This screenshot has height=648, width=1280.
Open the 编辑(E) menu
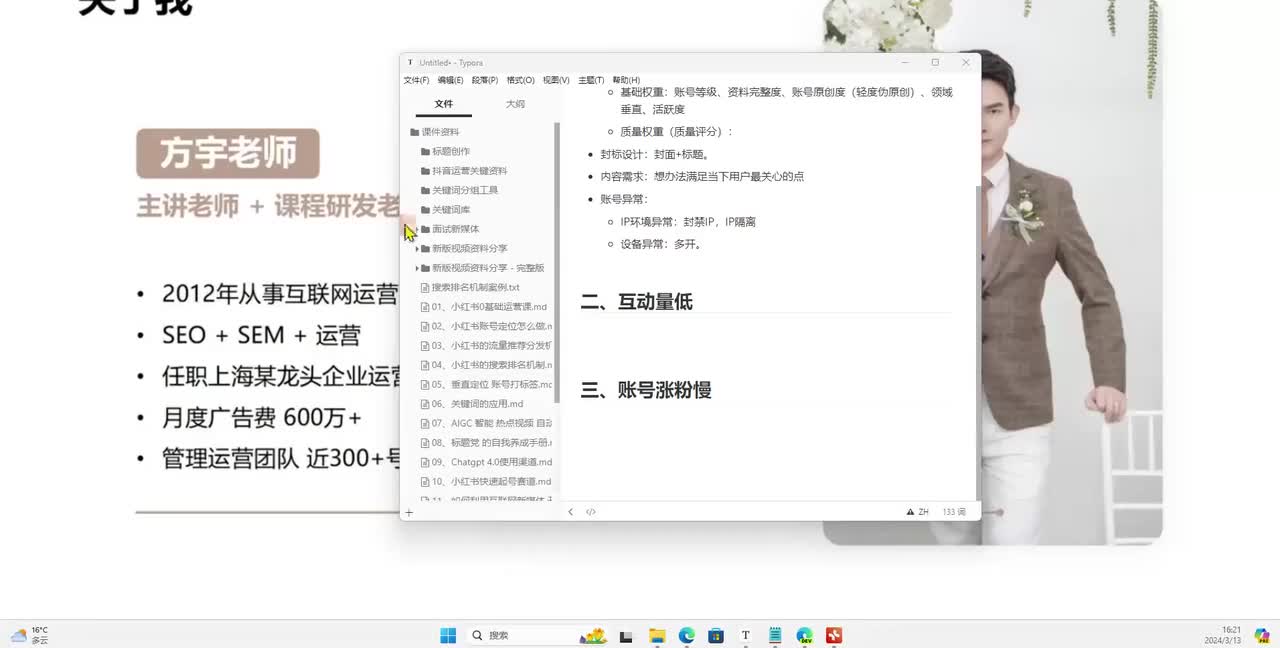click(x=450, y=80)
